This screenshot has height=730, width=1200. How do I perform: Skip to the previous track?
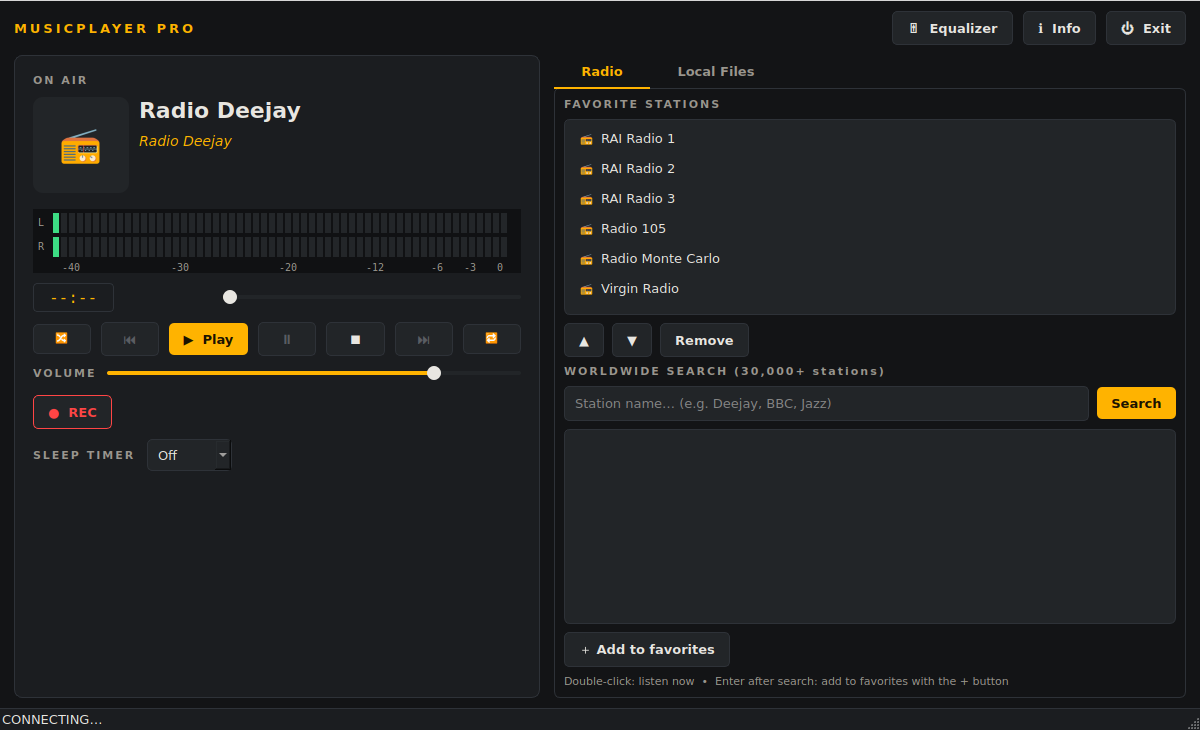[130, 339]
